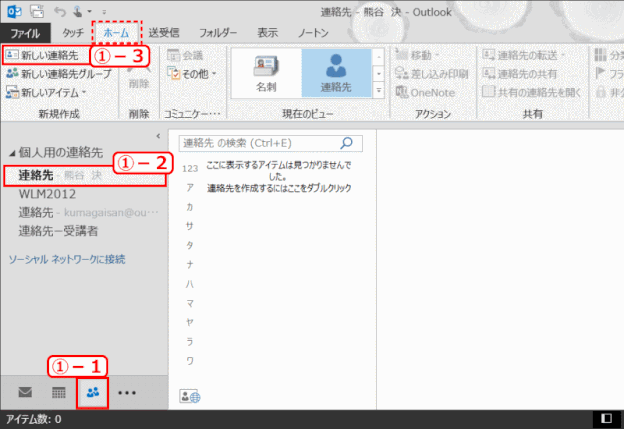
Task: Select 連絡先 - kumagaisan@ou… folder
Action: pos(88,213)
